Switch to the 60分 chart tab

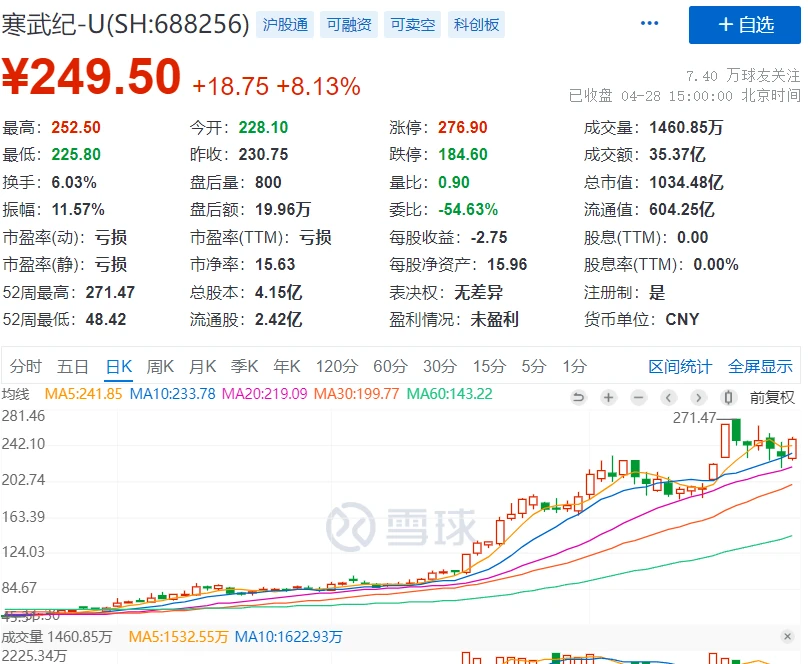point(389,366)
